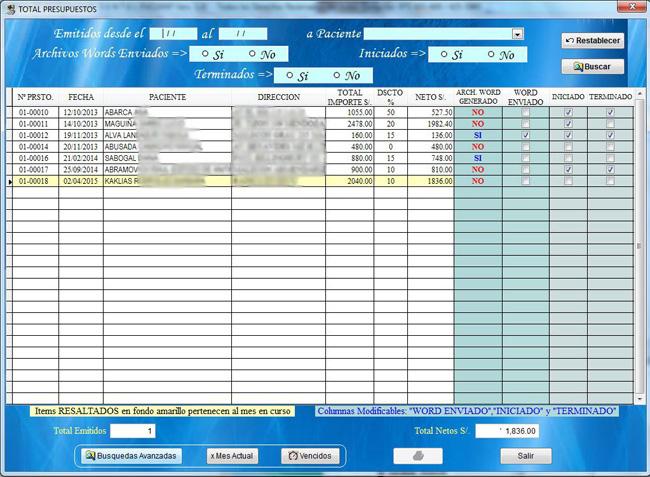This screenshot has height=477, width=650.
Task: Select Si for Archivos Words Enviados
Action: (x=205, y=54)
